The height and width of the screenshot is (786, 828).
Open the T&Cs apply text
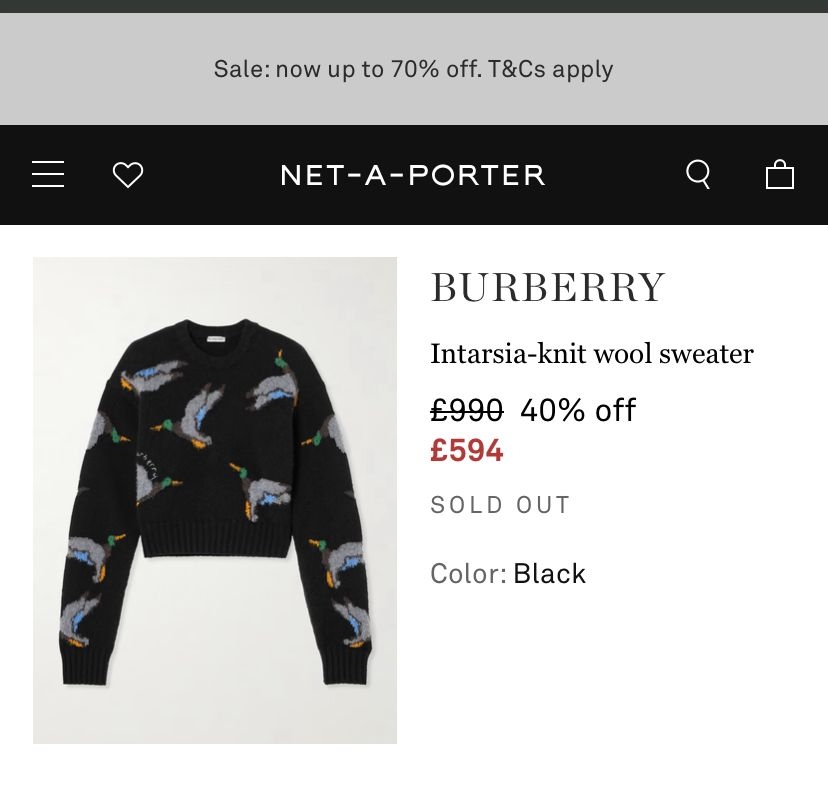pos(550,69)
